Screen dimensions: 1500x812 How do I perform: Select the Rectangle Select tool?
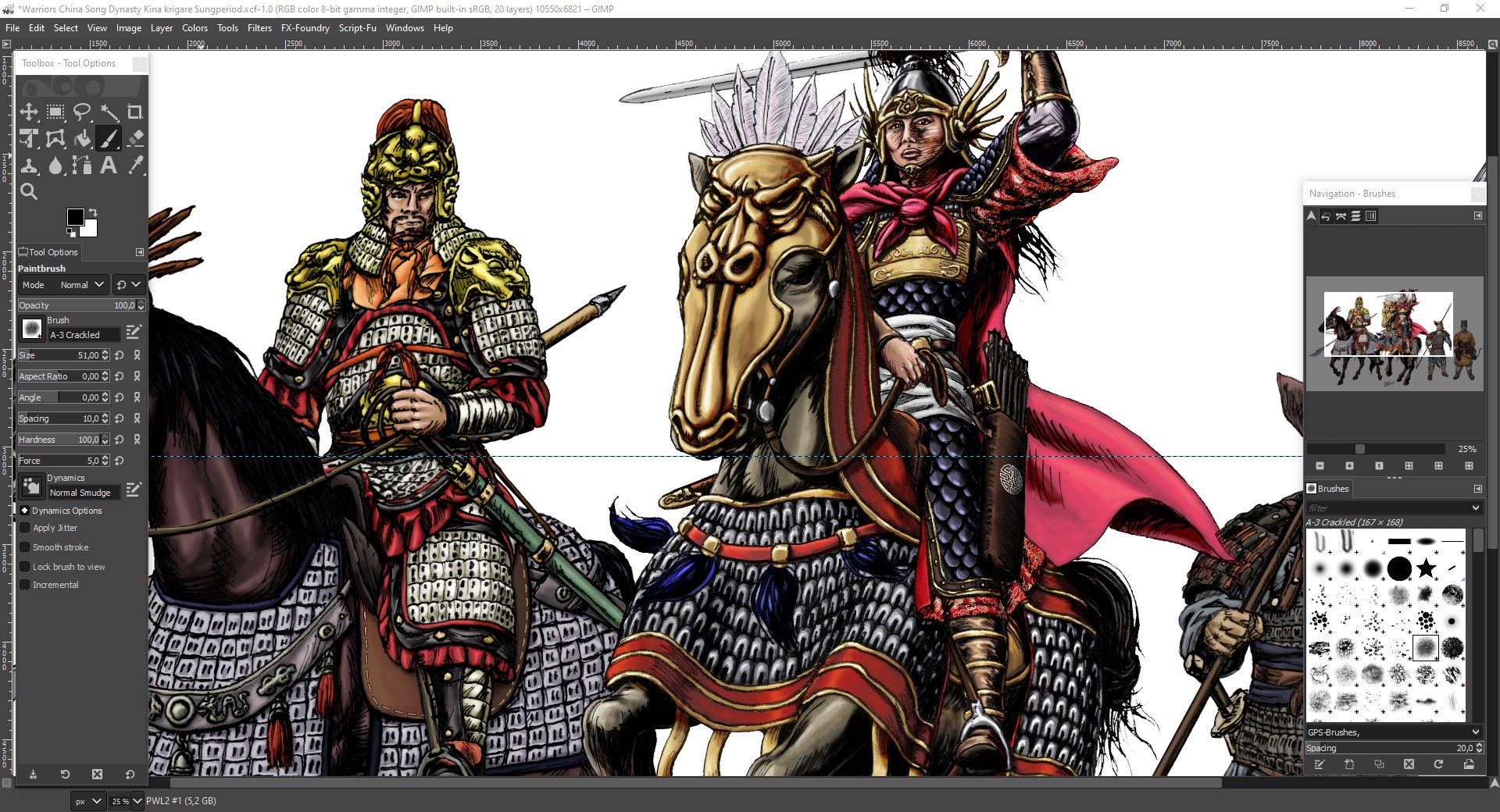(55, 112)
